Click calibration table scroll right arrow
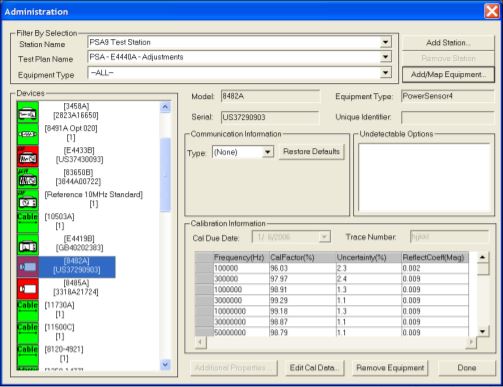Screen dimensions: 503x387 point(471,342)
